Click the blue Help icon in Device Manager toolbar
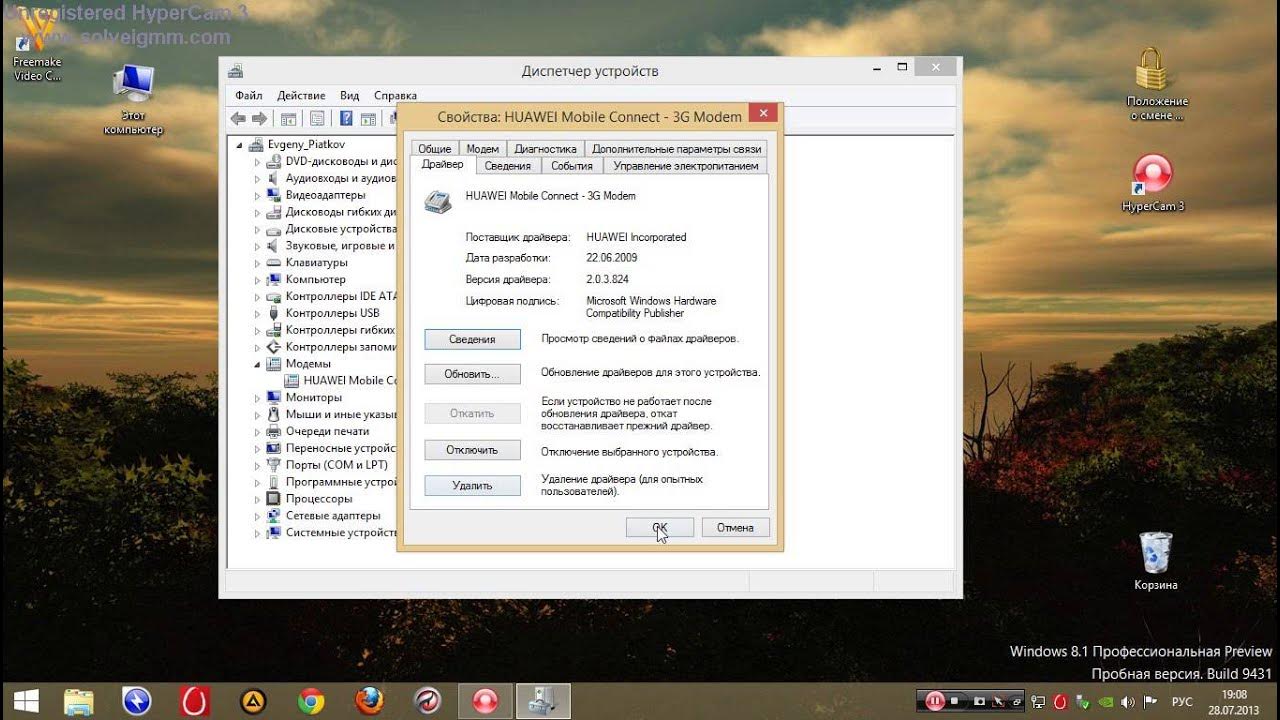1280x720 pixels. 346,118
